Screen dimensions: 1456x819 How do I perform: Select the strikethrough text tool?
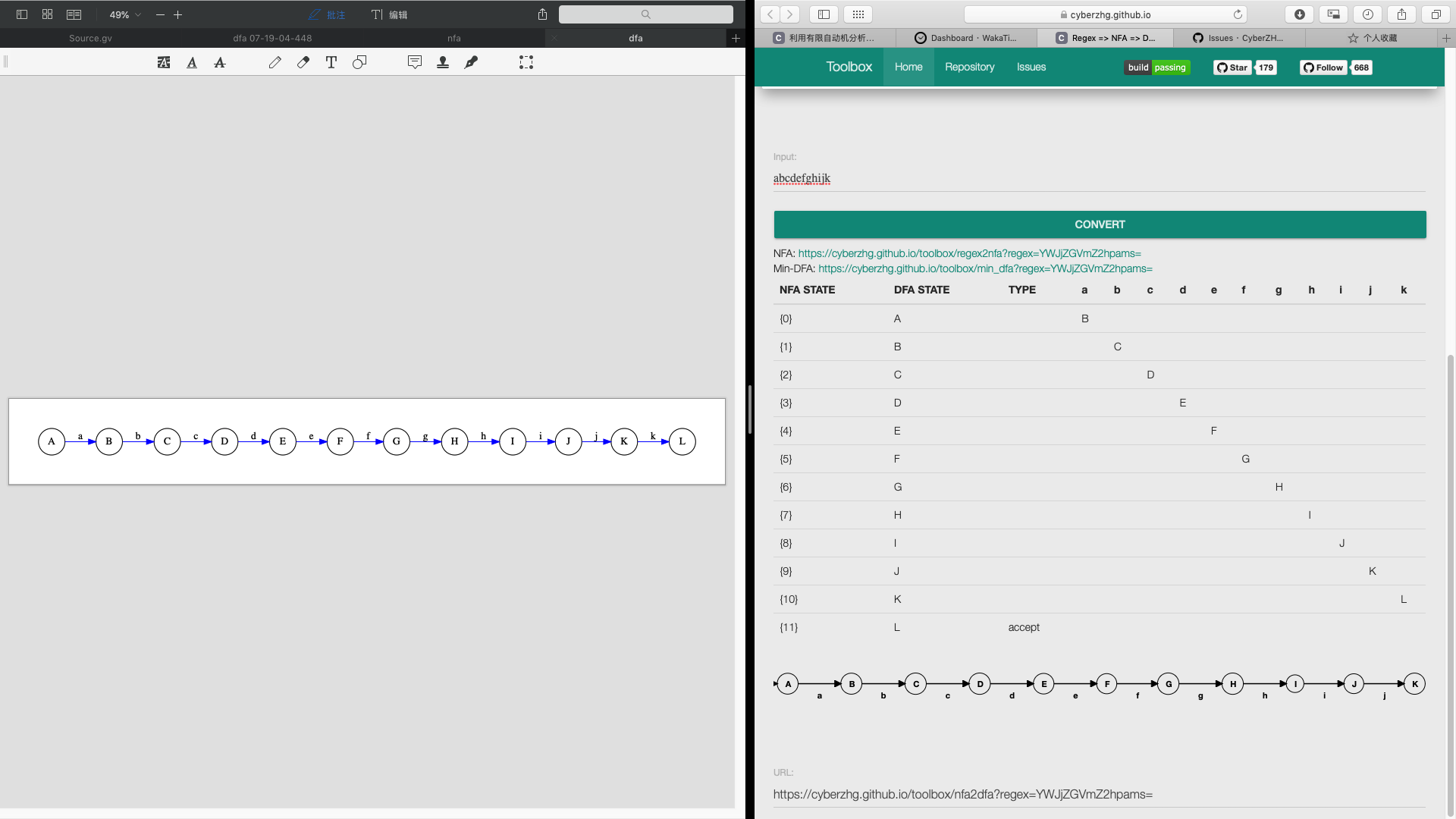220,63
